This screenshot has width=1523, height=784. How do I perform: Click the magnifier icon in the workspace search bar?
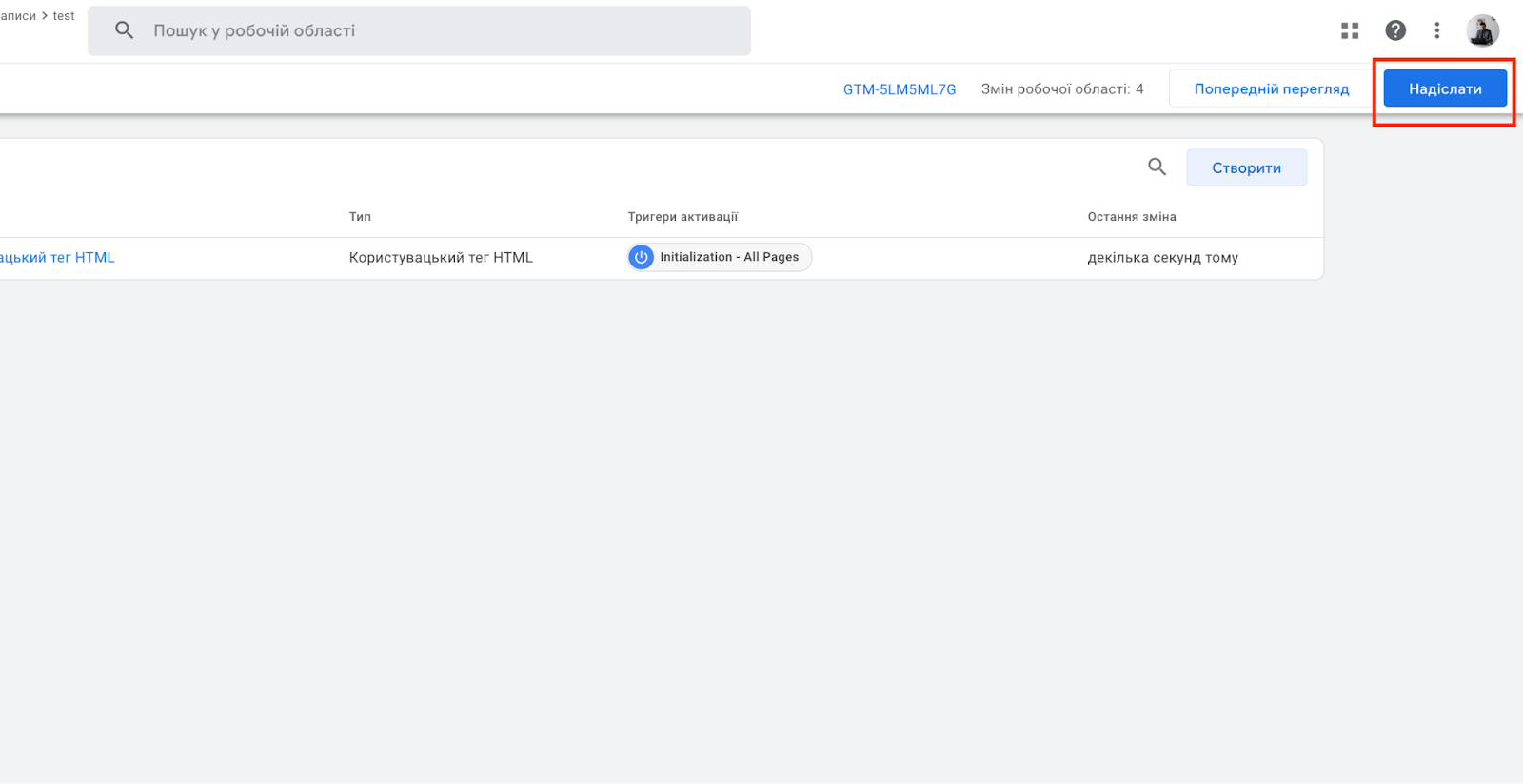125,30
